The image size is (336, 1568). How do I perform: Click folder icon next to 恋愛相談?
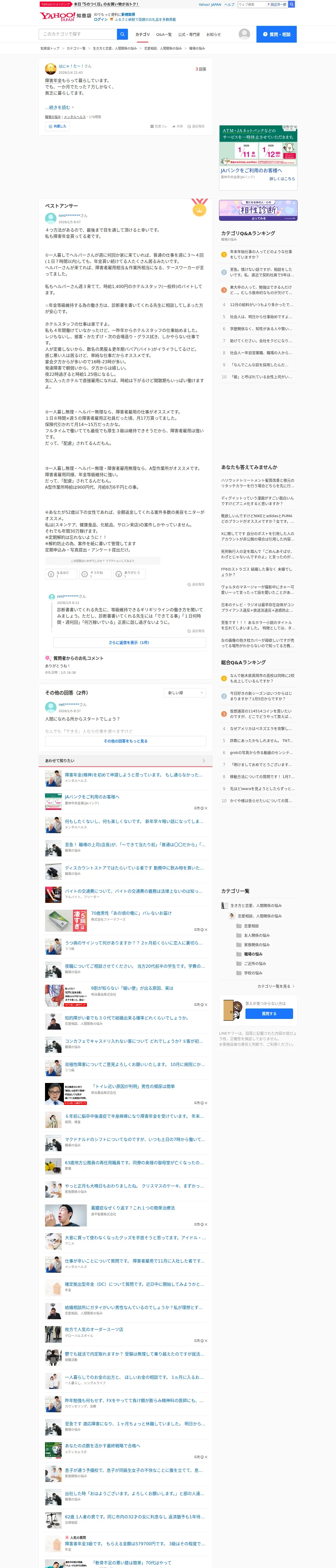pos(239,926)
